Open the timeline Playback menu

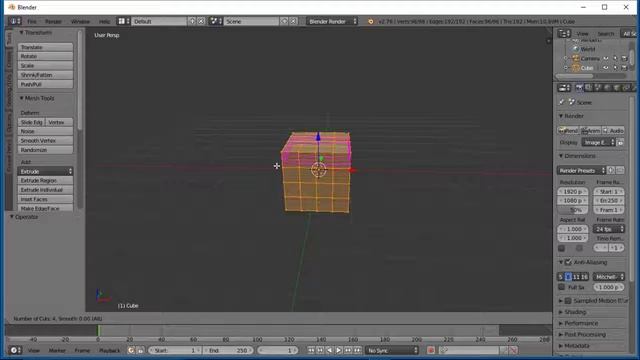109,350
